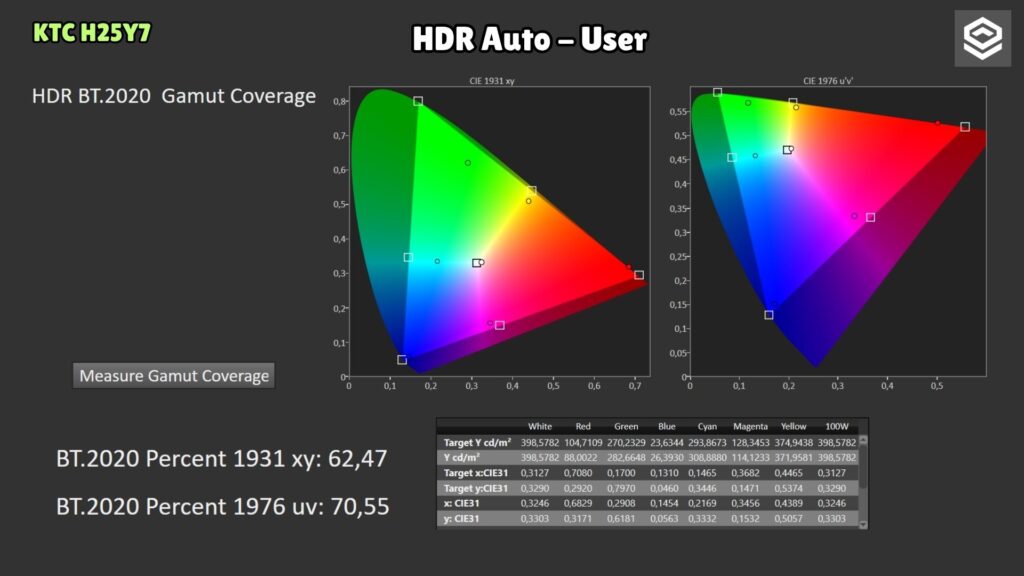
Task: Click the 'CIE 1976 u'v'' chart title
Action: point(828,81)
